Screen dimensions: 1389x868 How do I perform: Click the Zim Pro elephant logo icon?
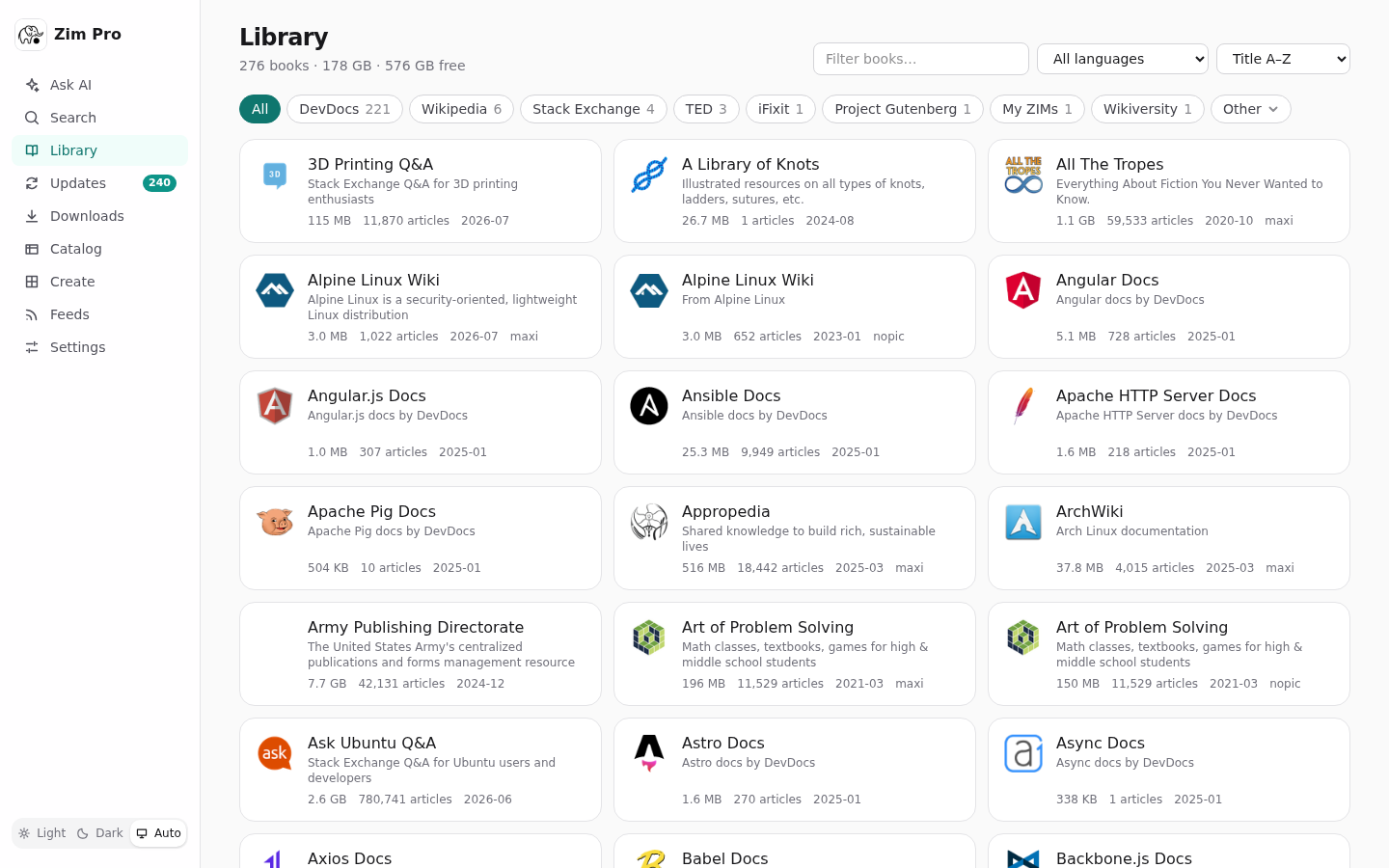(x=31, y=35)
